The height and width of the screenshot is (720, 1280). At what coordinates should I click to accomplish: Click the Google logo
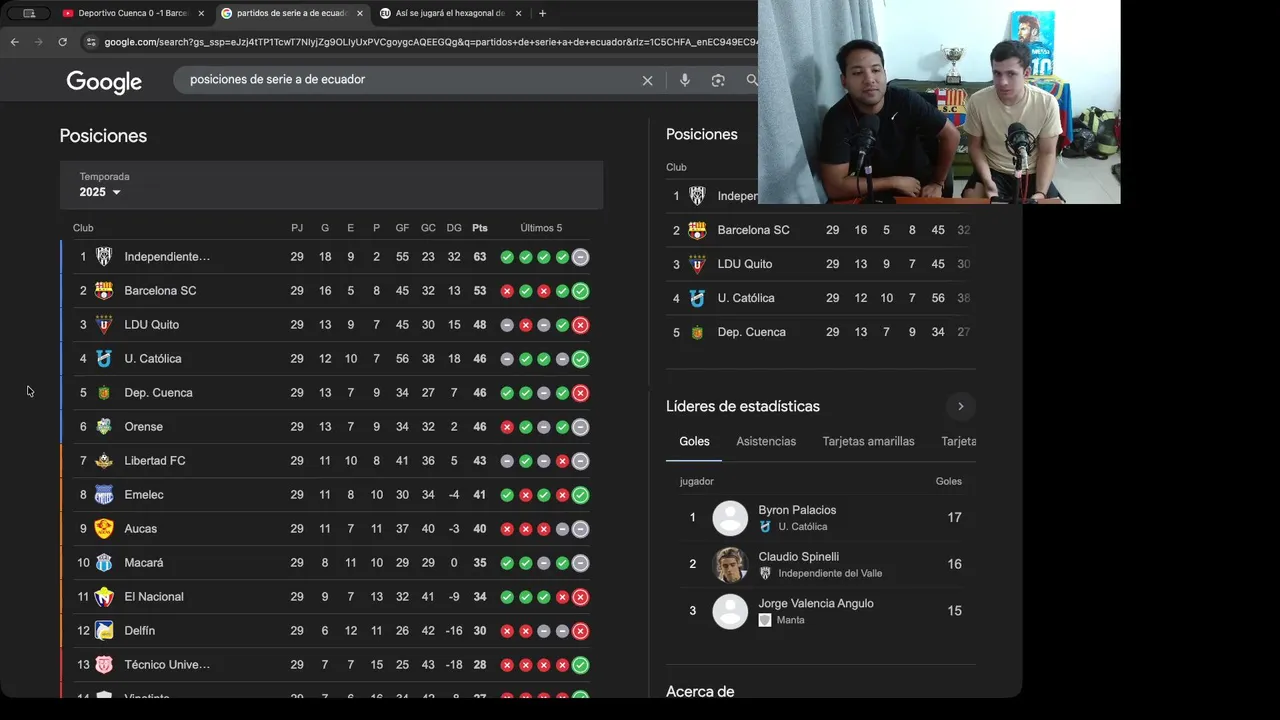click(104, 81)
